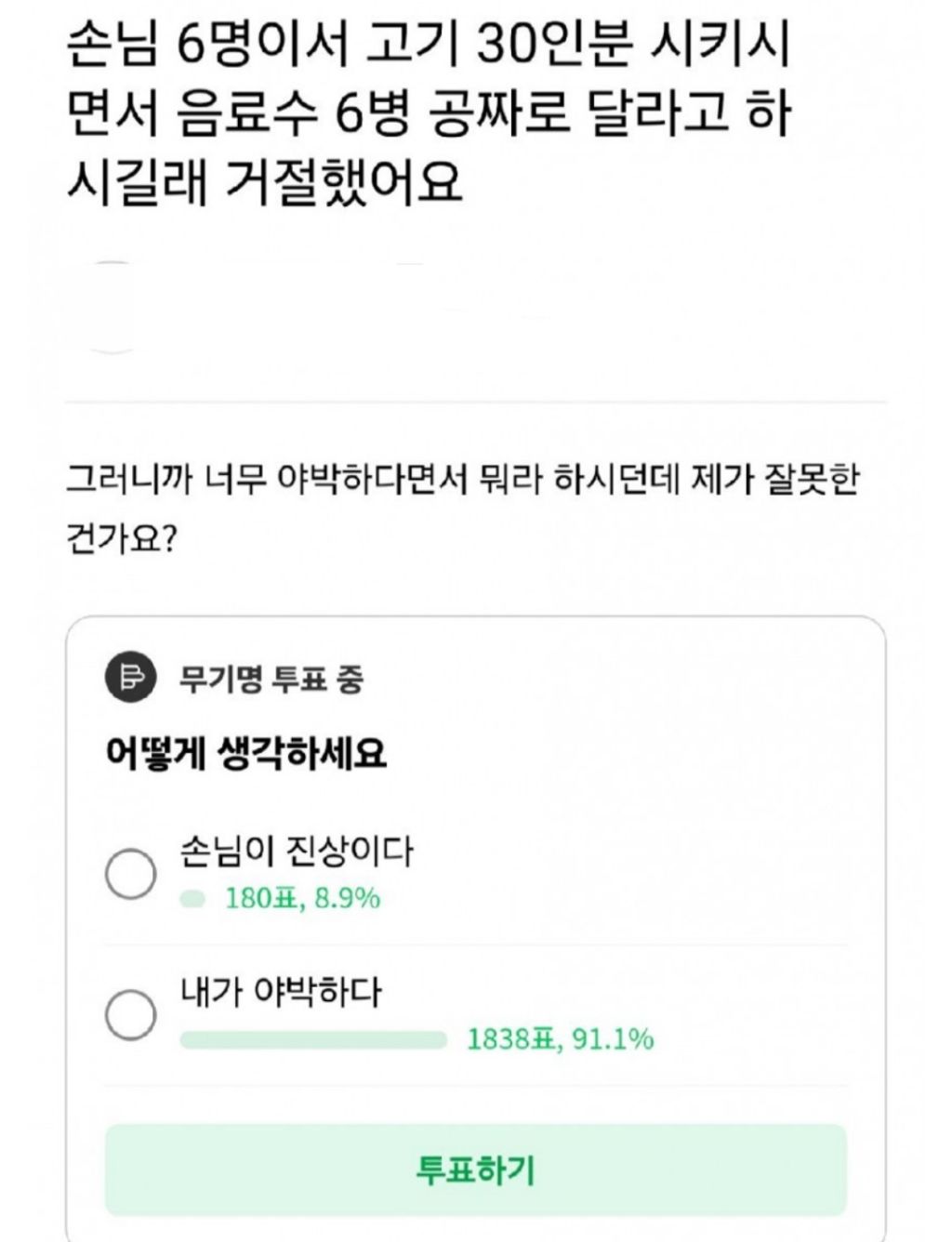Click the '무기명 투표 중' poll status label

pyautogui.click(x=271, y=680)
